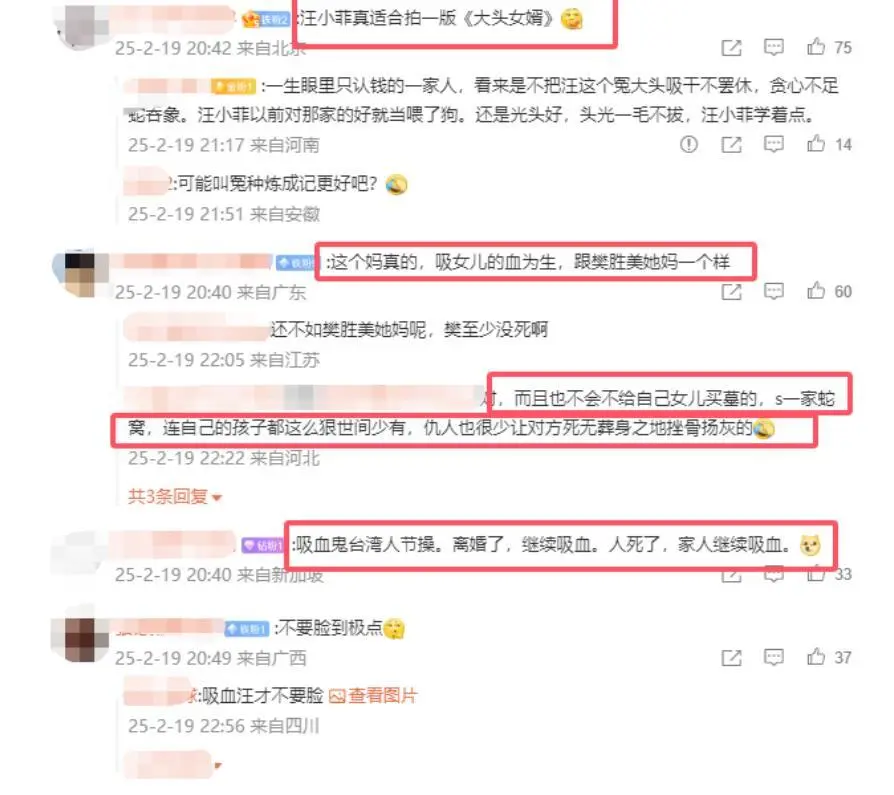
Task: Open avatar of 20:40 Guangdong commenter
Action: [80, 274]
